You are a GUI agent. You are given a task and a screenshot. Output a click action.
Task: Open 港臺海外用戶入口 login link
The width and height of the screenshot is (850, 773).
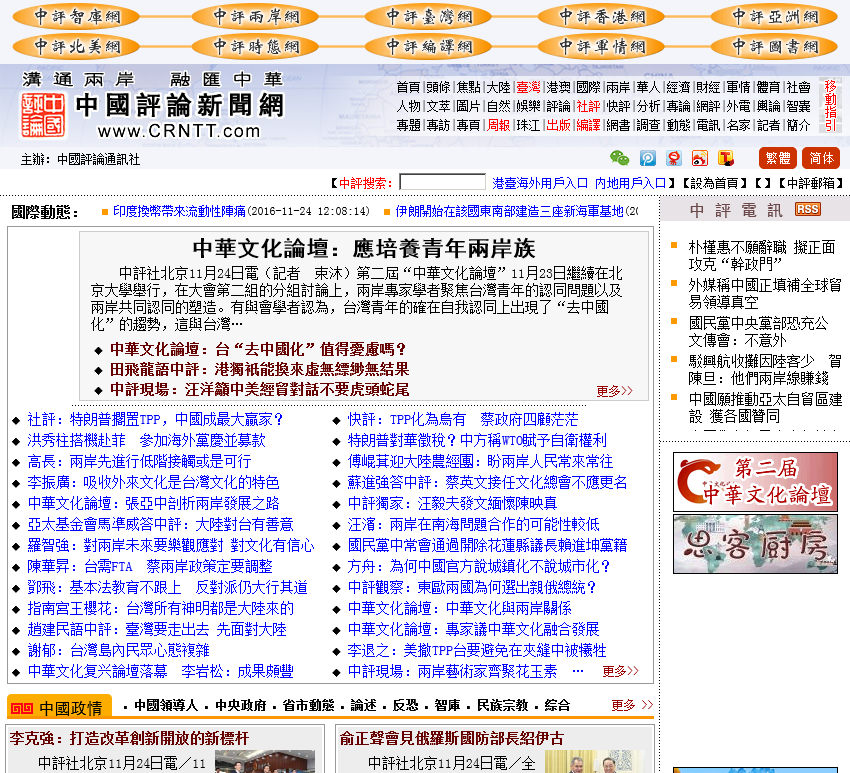tap(540, 183)
